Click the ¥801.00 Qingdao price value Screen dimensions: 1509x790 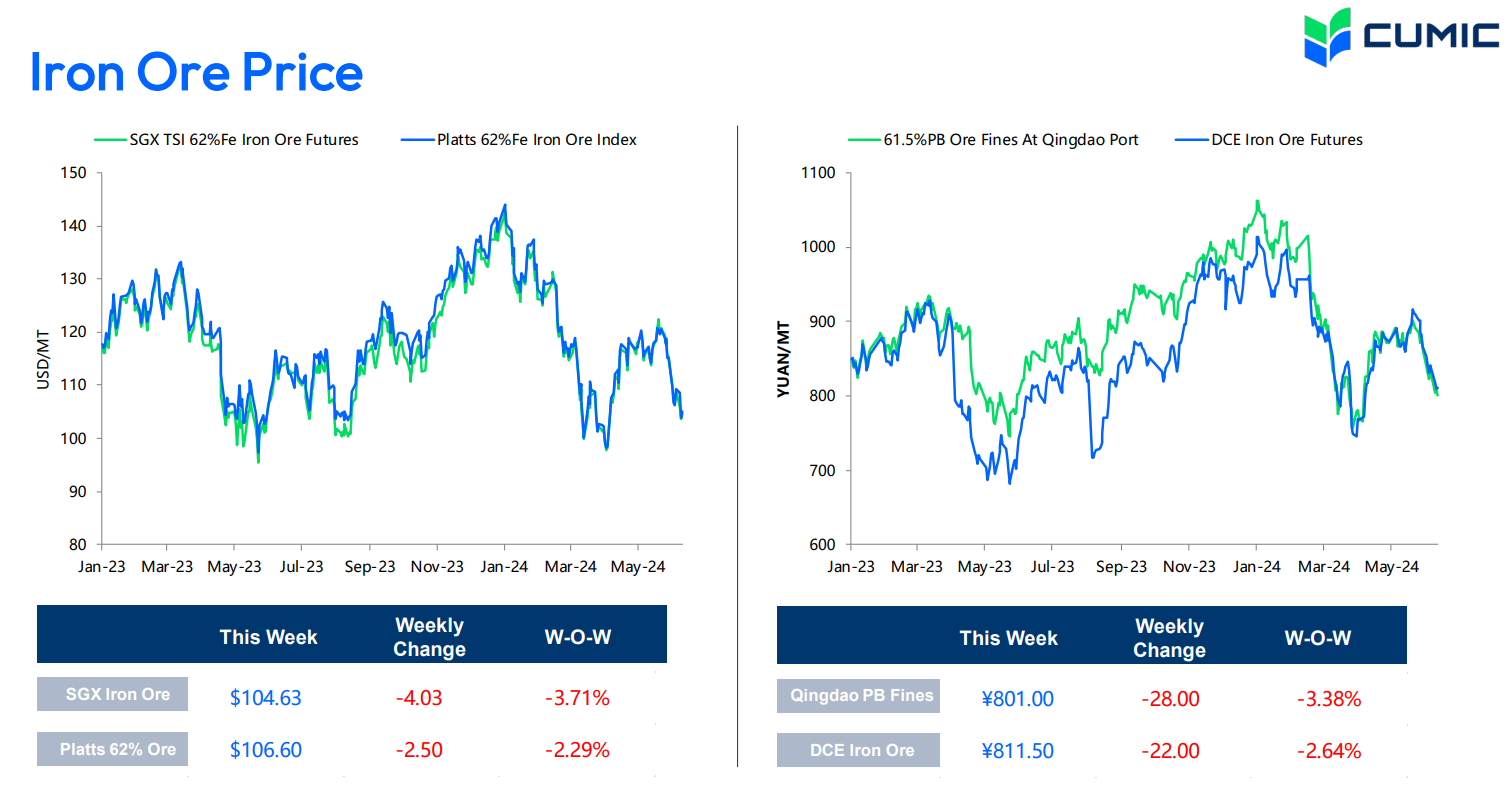1017,699
